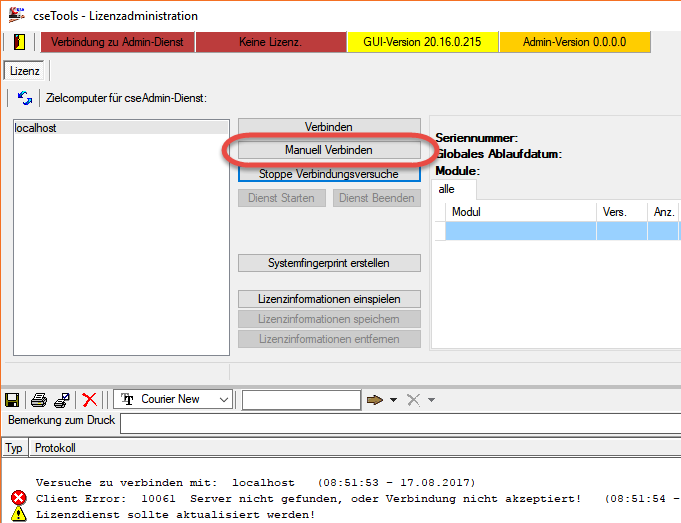The image size is (681, 523).
Task: Click the search forward arrow icon
Action: point(375,399)
